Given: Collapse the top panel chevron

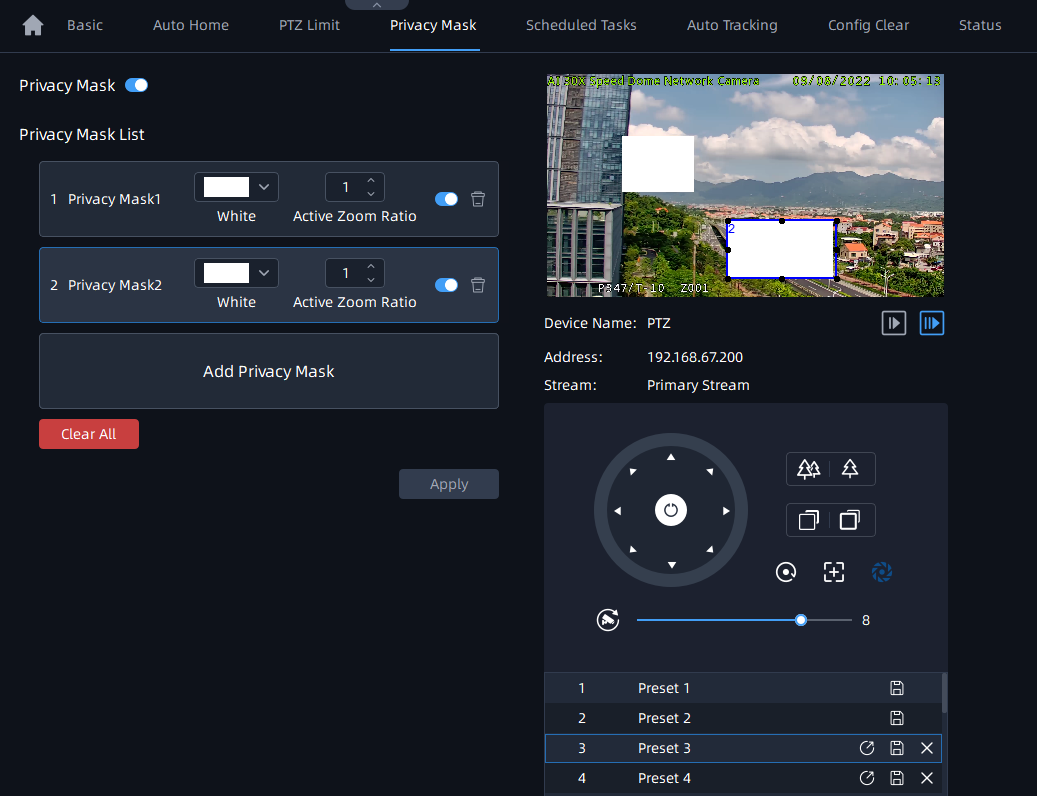Looking at the screenshot, I should 376,5.
